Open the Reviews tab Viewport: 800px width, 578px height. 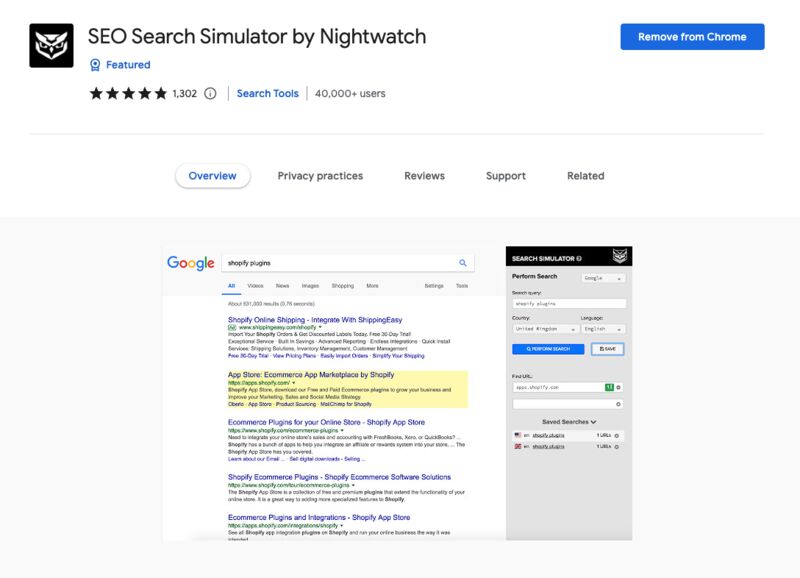(x=424, y=176)
